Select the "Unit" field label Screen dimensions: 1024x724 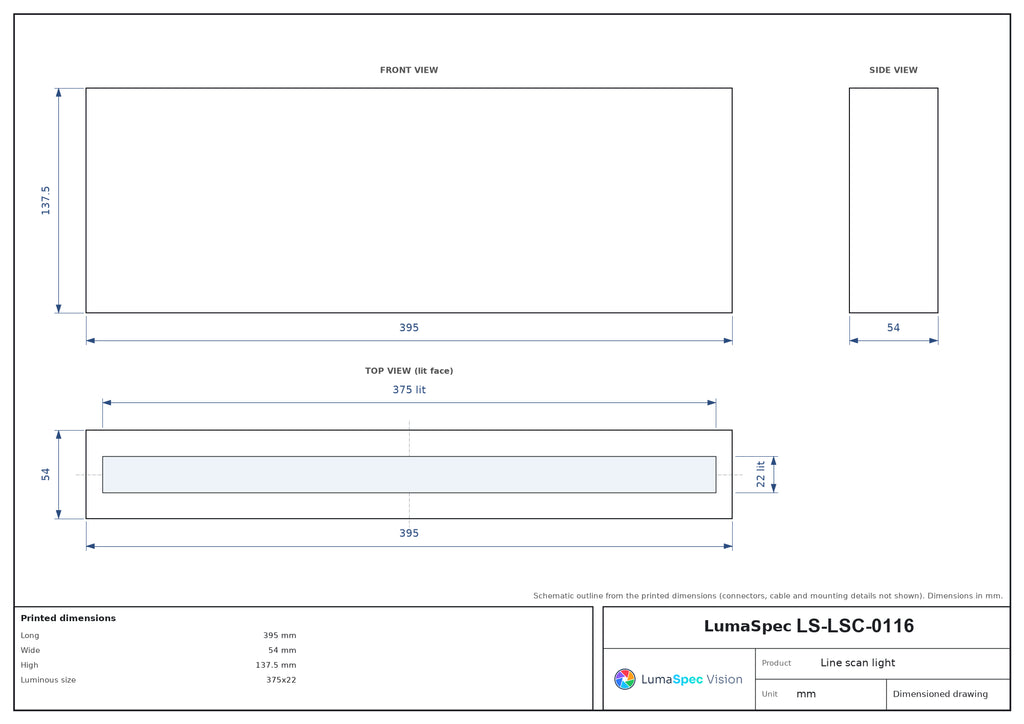(769, 694)
